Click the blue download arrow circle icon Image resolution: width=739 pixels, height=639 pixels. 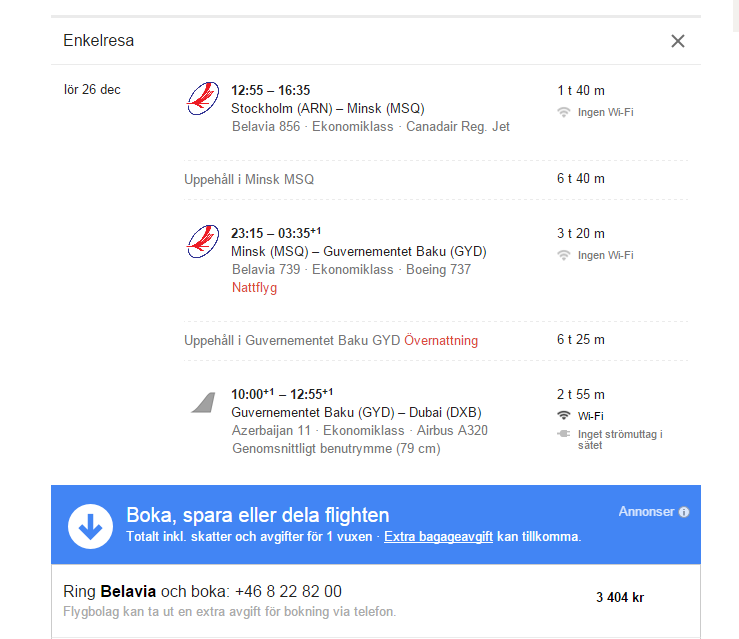pos(90,525)
